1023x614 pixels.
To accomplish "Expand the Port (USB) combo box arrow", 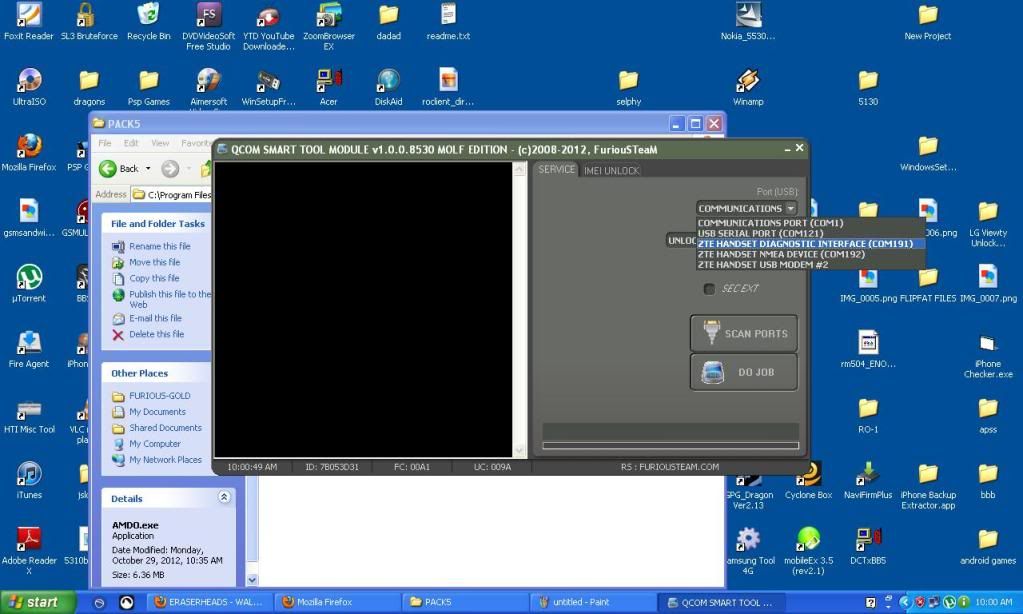I will 791,209.
